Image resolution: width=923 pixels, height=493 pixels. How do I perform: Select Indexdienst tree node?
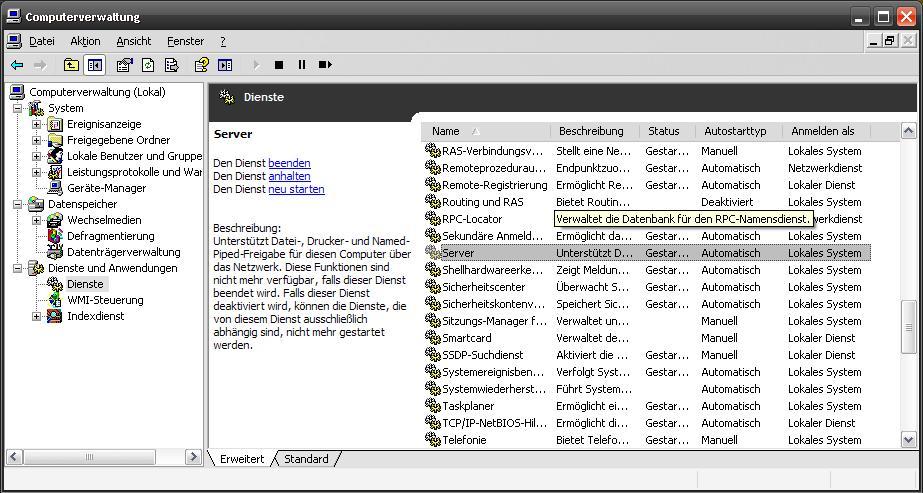click(x=95, y=316)
